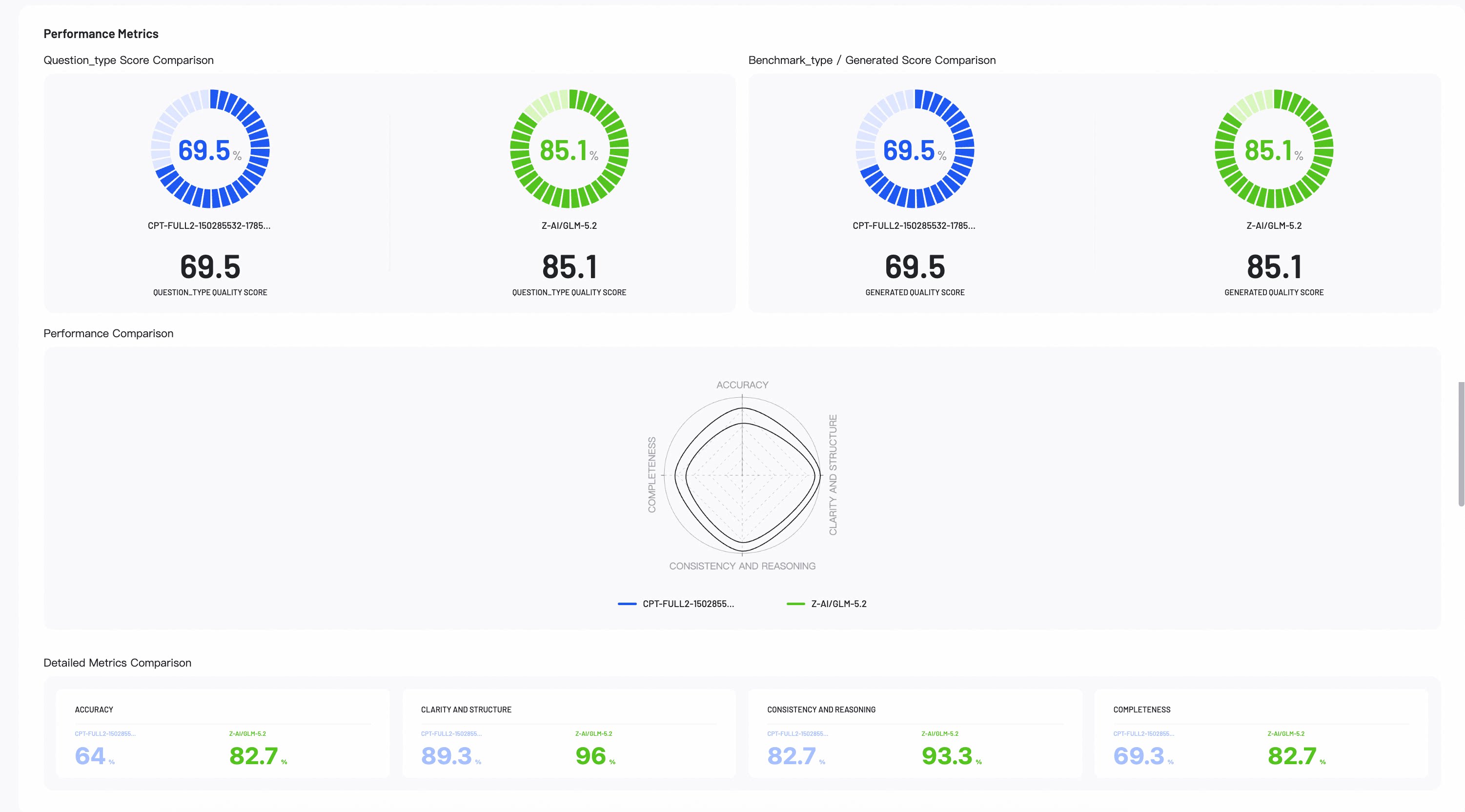Click the blue line swatch in radar legend
This screenshot has width=1465, height=812.
[627, 604]
